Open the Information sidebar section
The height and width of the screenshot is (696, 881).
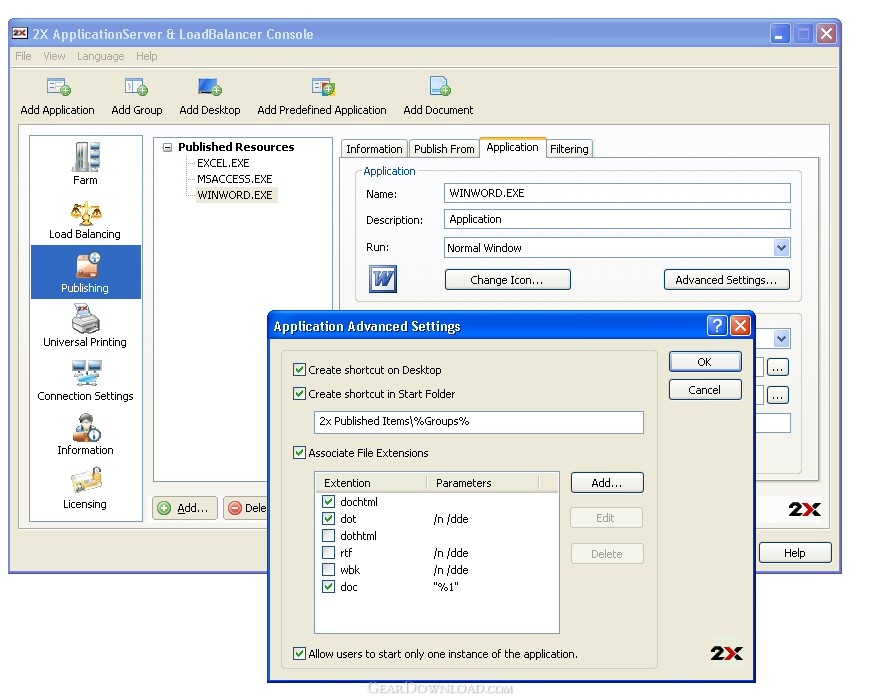(x=85, y=434)
